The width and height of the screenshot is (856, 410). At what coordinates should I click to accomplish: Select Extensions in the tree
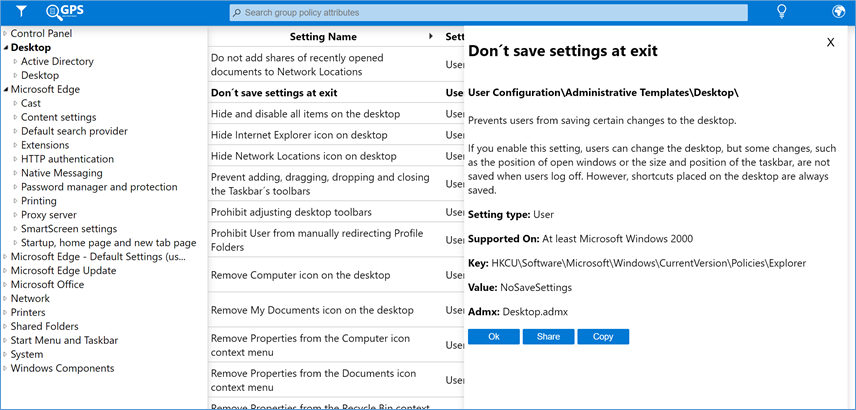coord(45,145)
